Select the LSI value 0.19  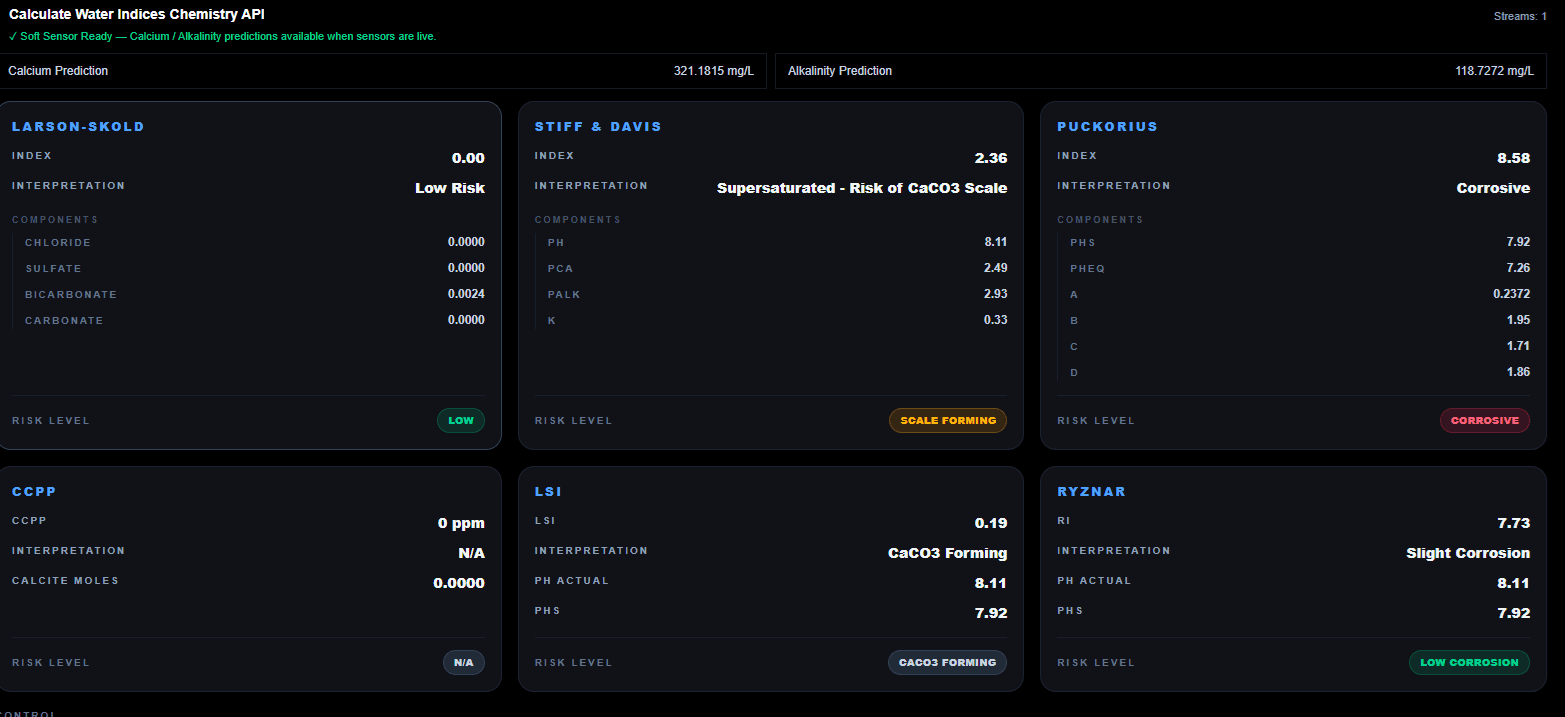991,523
